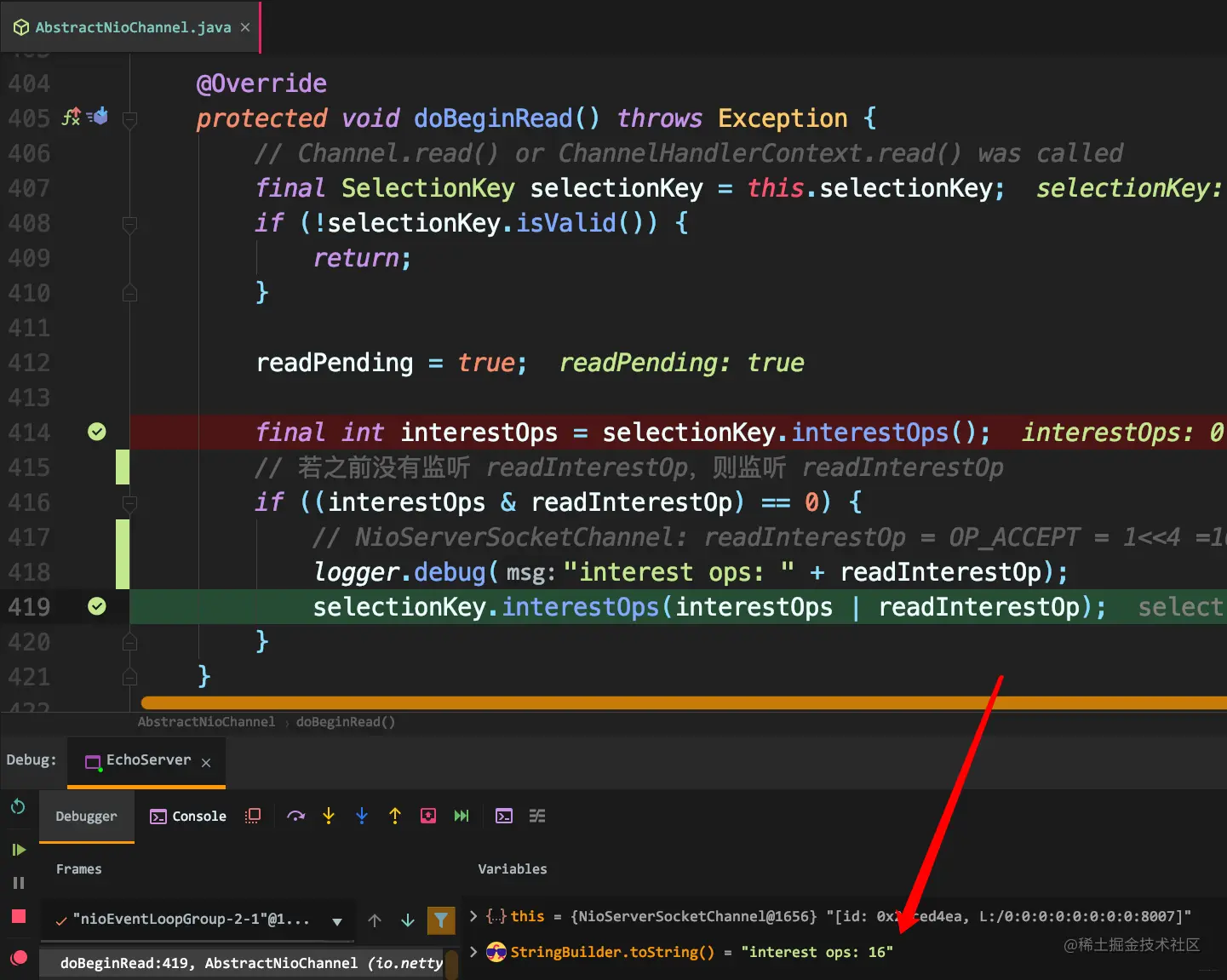Select the doBeginRead:419 stack frame

pos(242,963)
